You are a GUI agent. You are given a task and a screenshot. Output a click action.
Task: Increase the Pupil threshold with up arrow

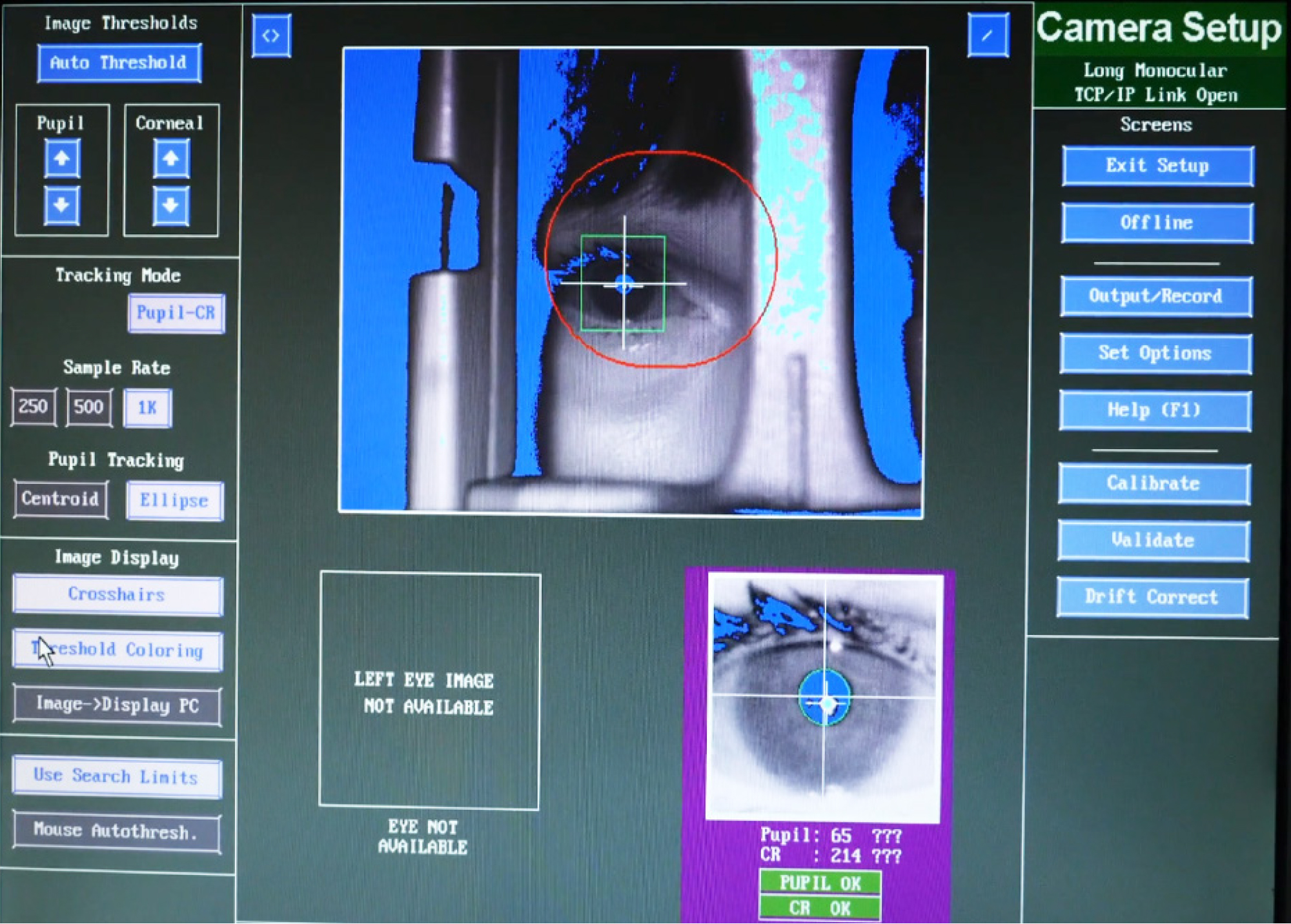tap(62, 159)
